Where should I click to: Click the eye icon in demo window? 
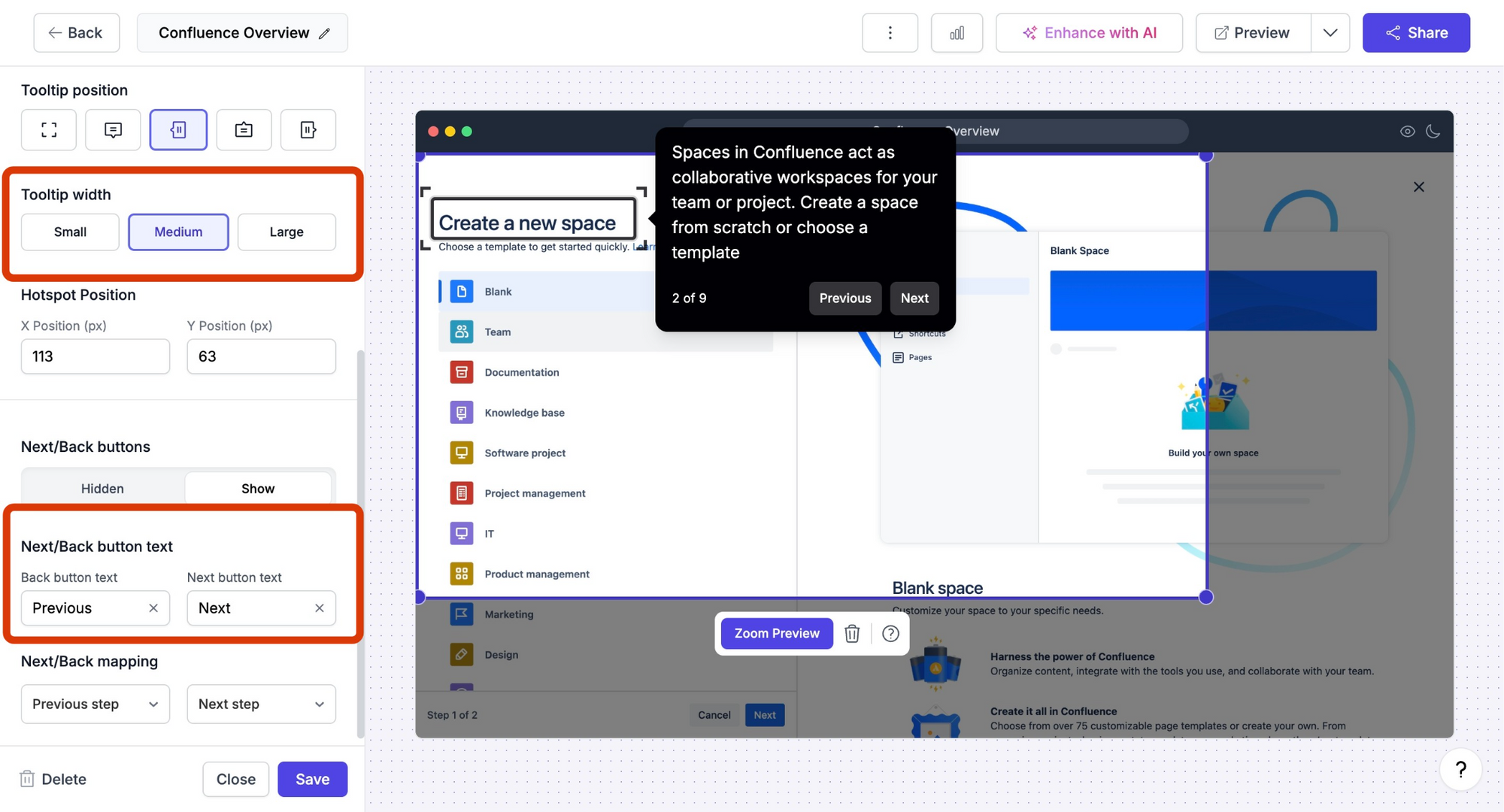[x=1407, y=131]
